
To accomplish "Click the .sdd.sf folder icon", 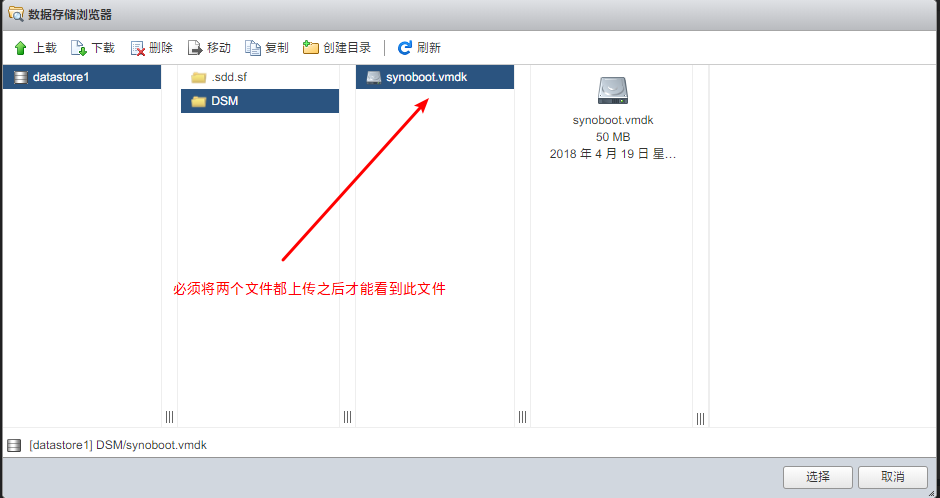I will [x=198, y=77].
